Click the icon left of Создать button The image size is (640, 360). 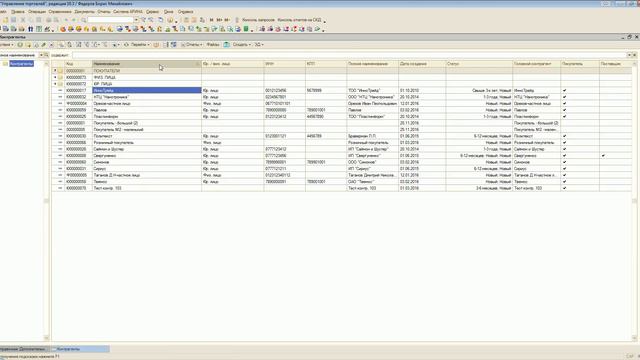pos(227,44)
